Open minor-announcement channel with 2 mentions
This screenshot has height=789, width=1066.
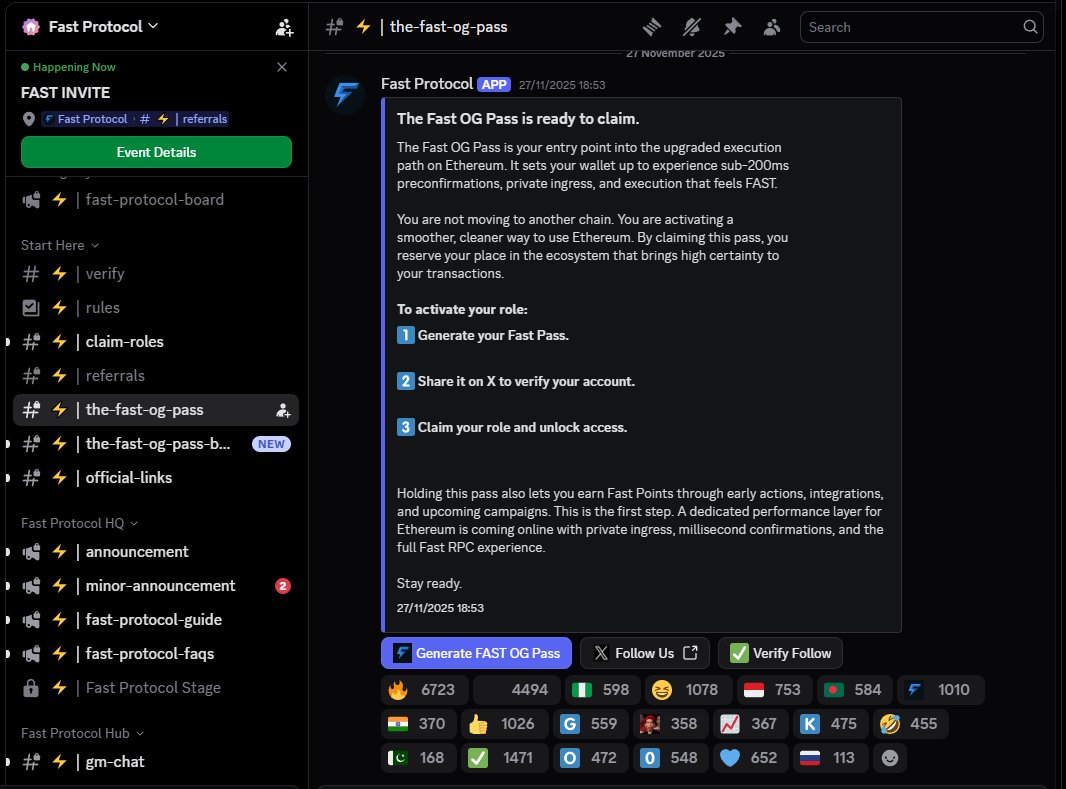156,586
